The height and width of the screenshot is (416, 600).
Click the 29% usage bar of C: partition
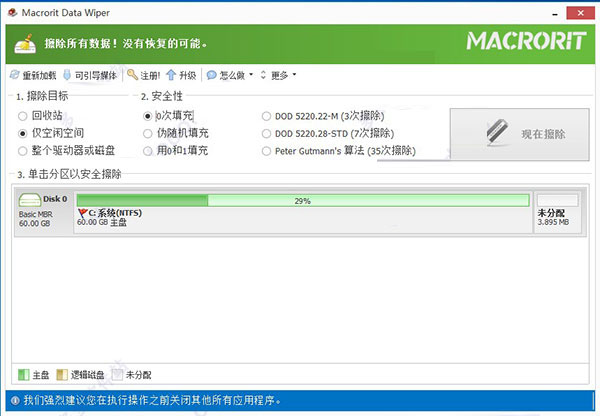click(x=303, y=200)
